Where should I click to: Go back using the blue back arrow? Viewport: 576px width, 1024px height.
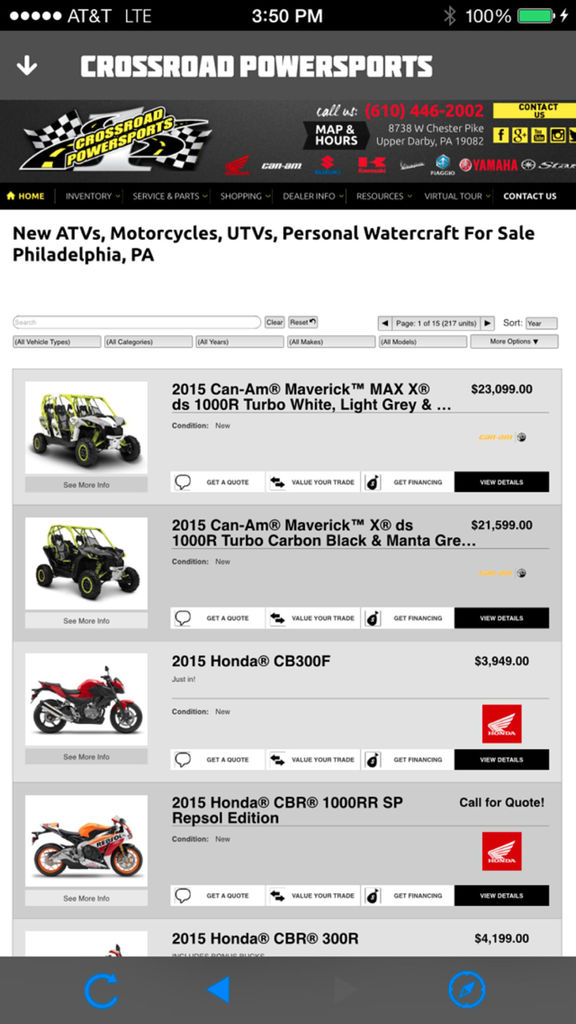218,990
